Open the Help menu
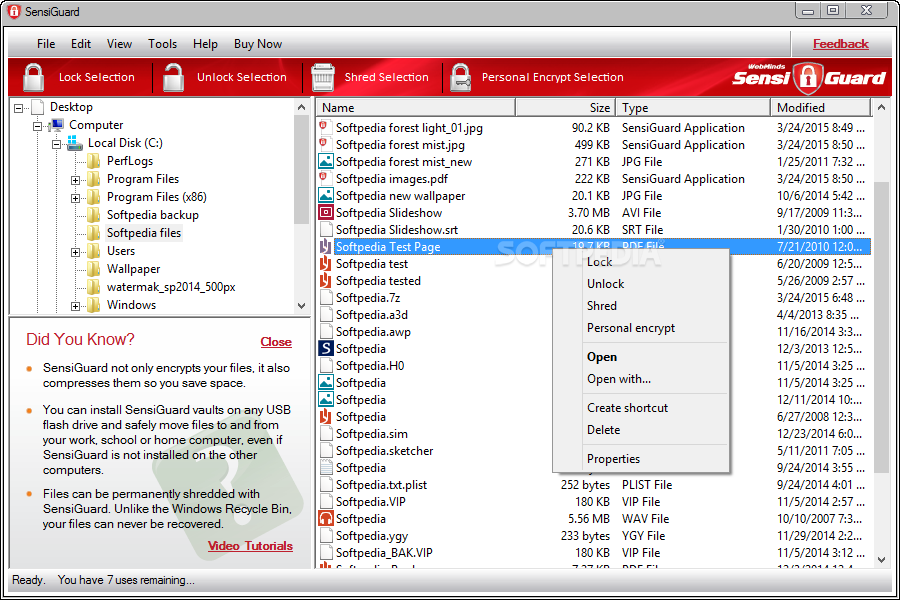The height and width of the screenshot is (600, 900). [205, 44]
